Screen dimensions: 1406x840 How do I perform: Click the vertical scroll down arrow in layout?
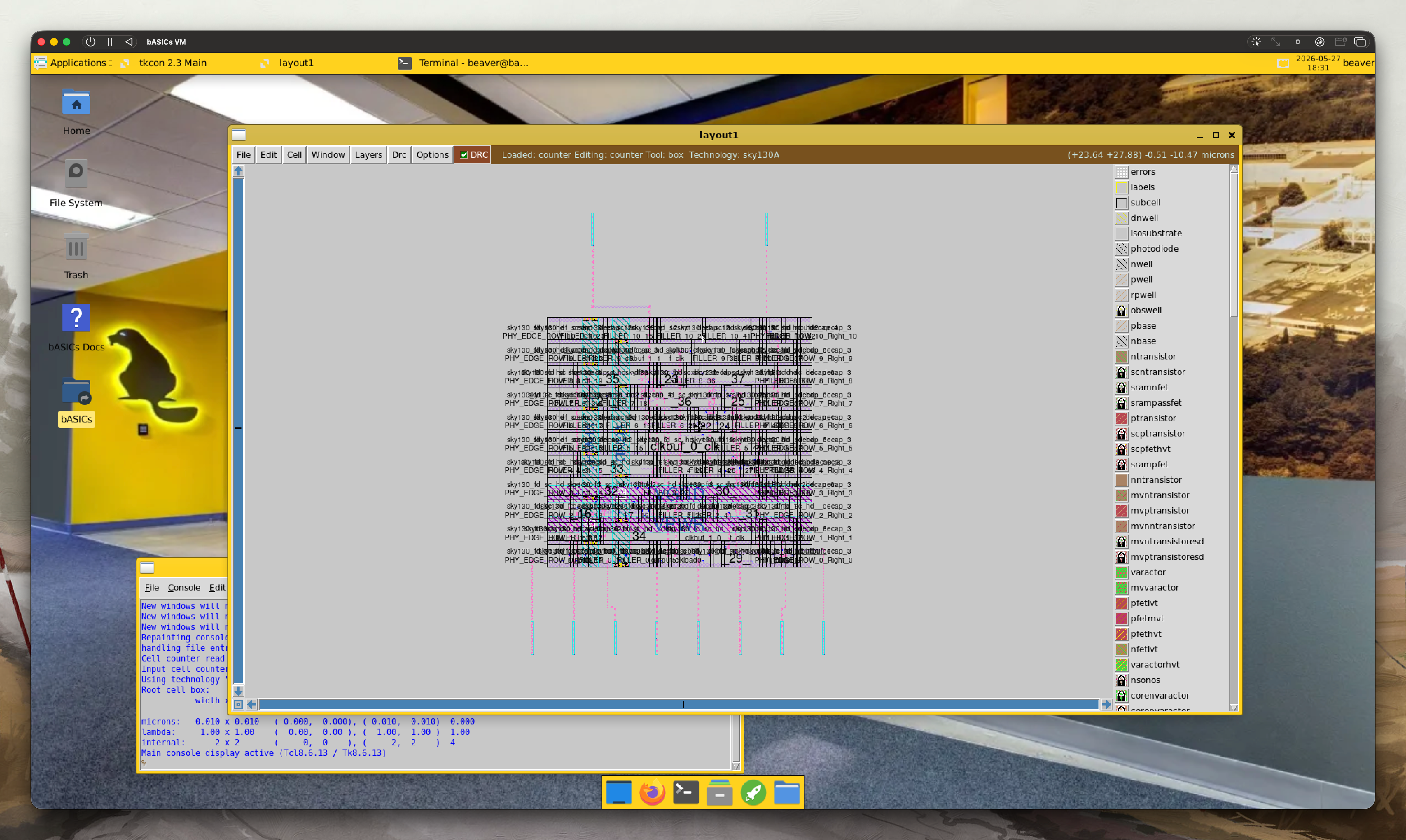click(238, 691)
